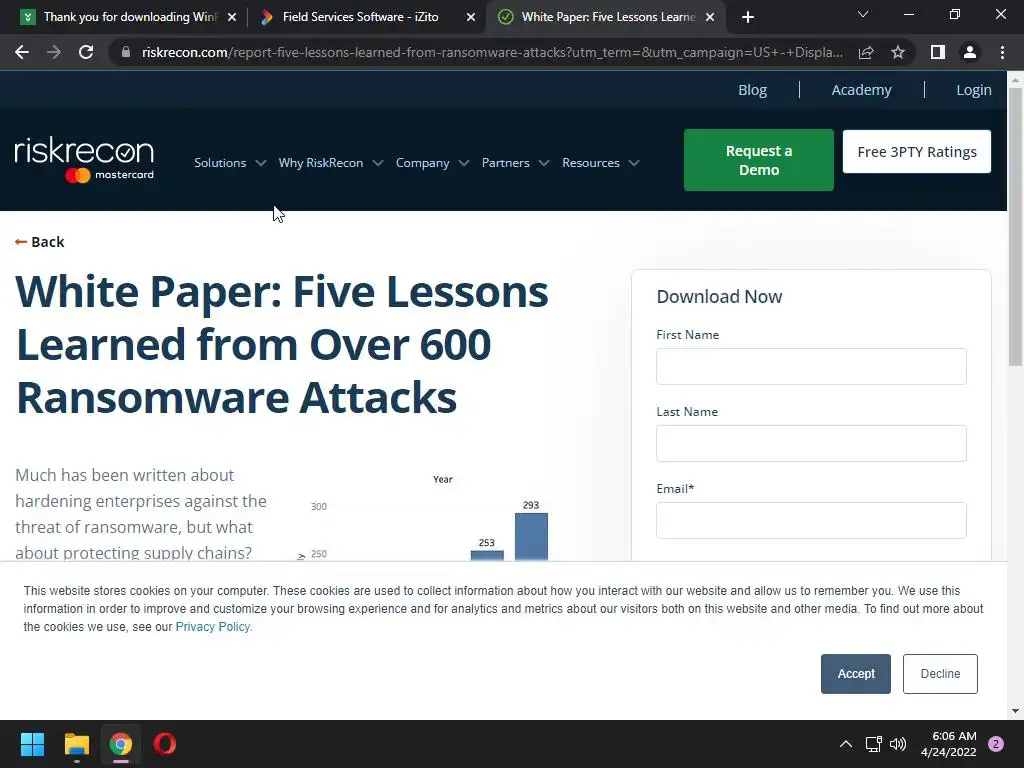This screenshot has width=1024, height=768.
Task: Expand the Resources chevron
Action: 633,163
